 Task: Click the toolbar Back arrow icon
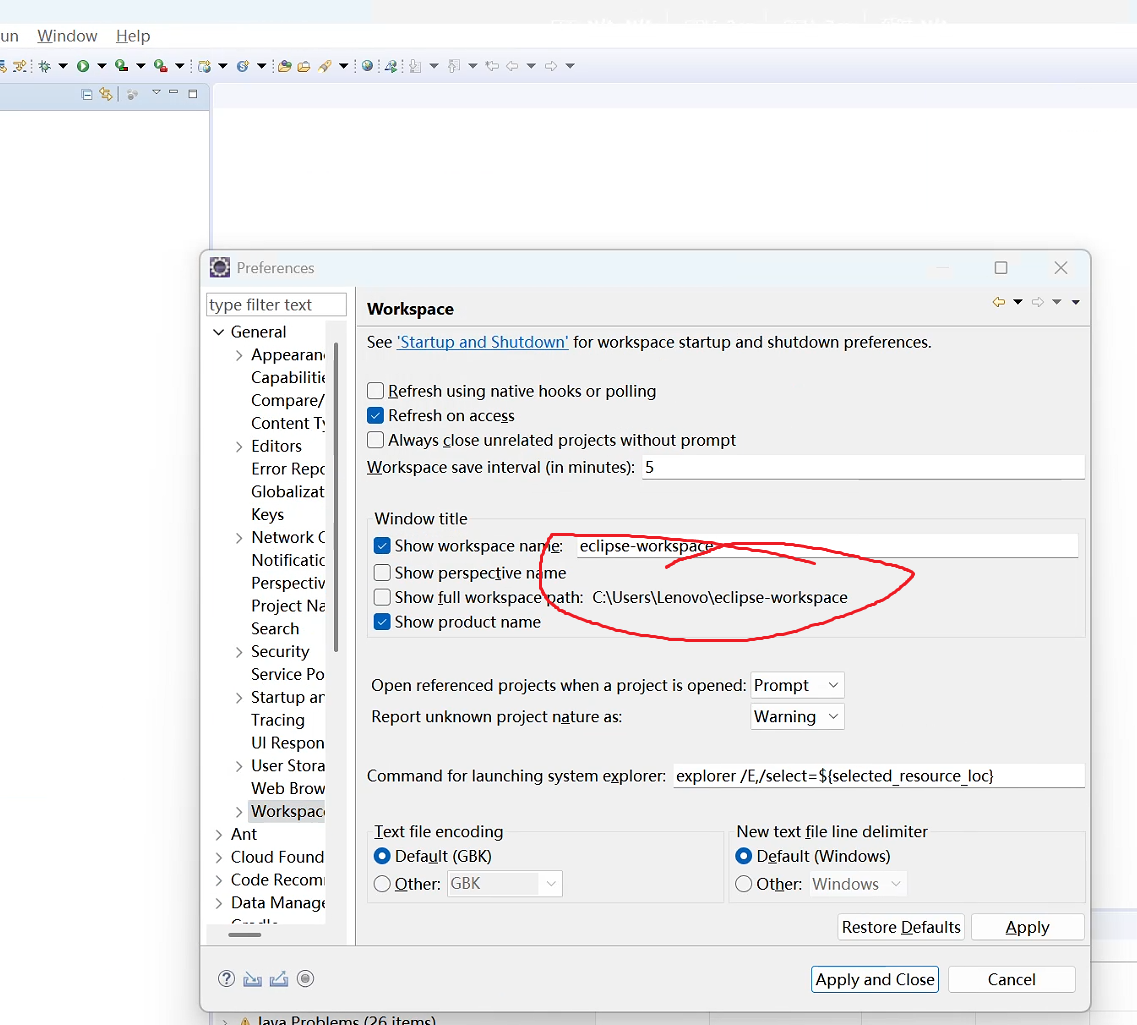pyautogui.click(x=512, y=66)
